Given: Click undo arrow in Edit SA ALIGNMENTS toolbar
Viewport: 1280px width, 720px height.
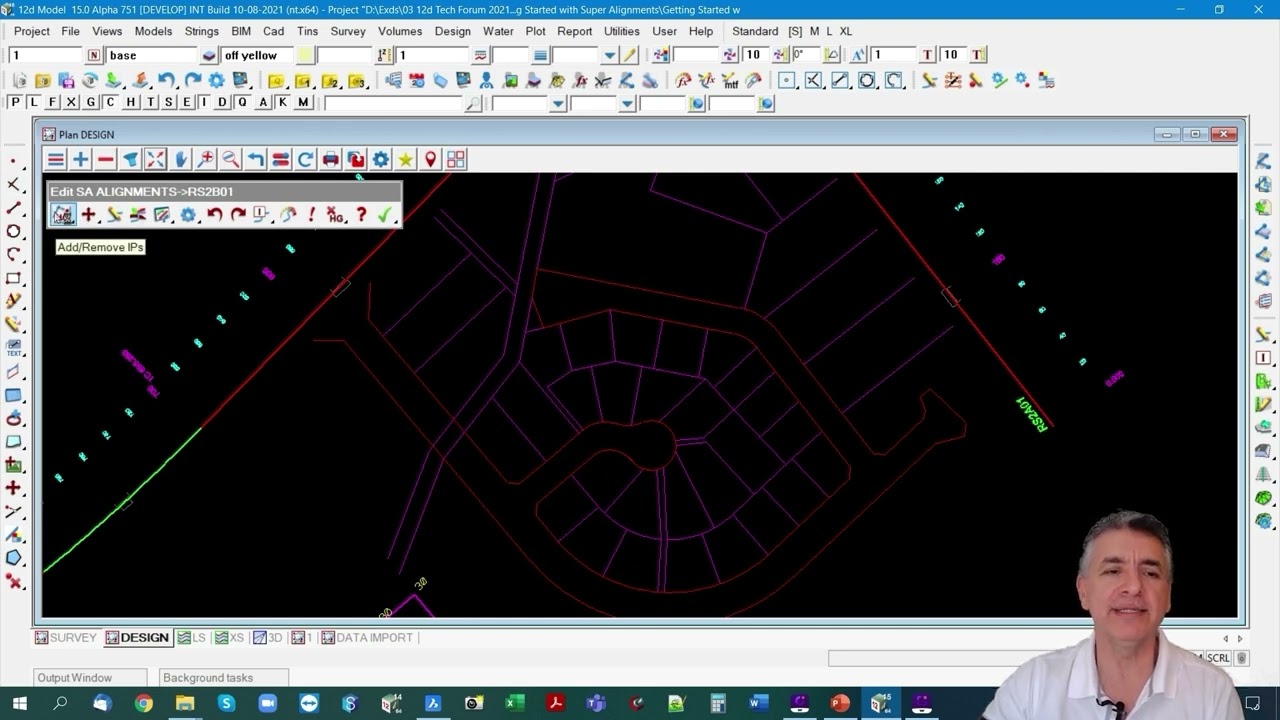Looking at the screenshot, I should point(214,215).
